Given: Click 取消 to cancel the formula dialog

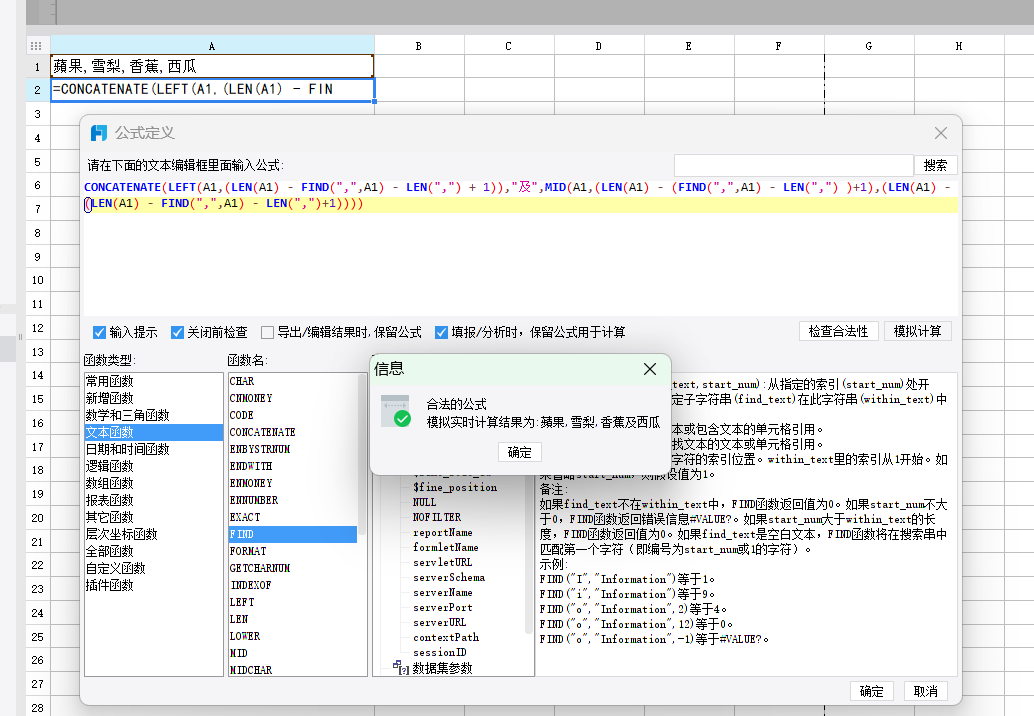Looking at the screenshot, I should (926, 691).
